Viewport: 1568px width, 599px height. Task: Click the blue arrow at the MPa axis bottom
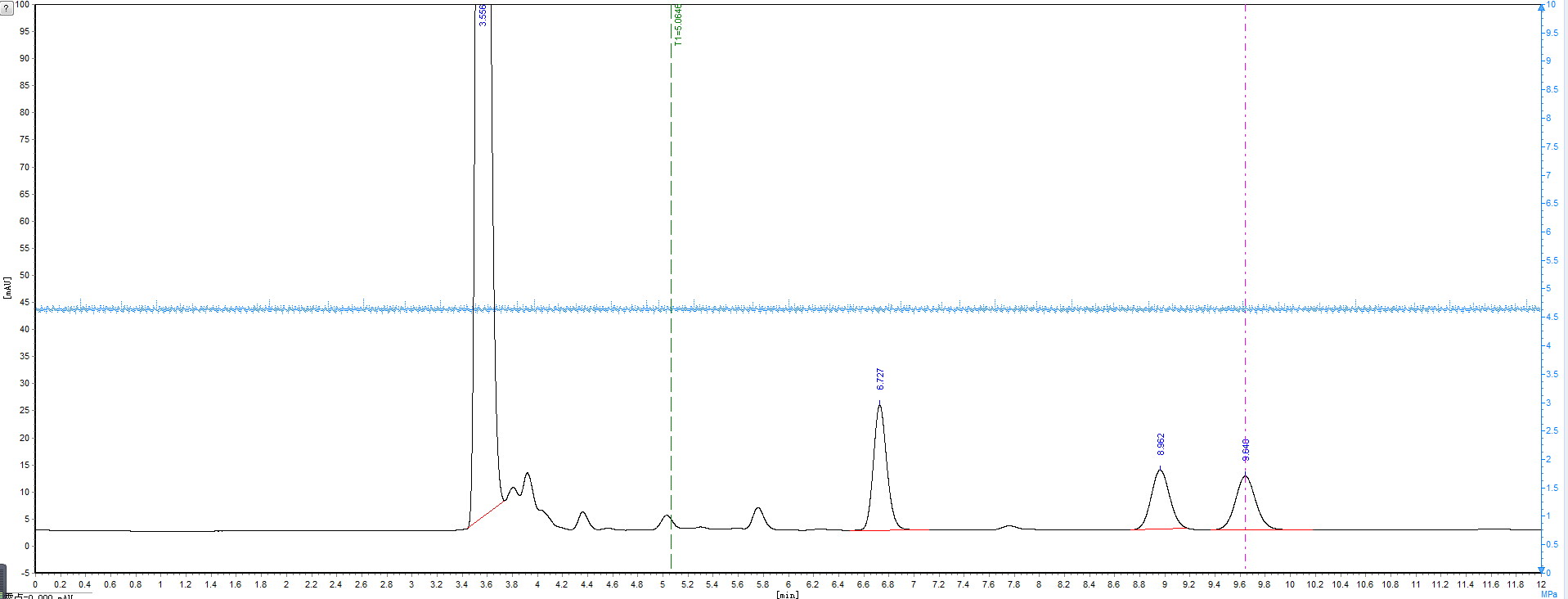pos(1541,570)
